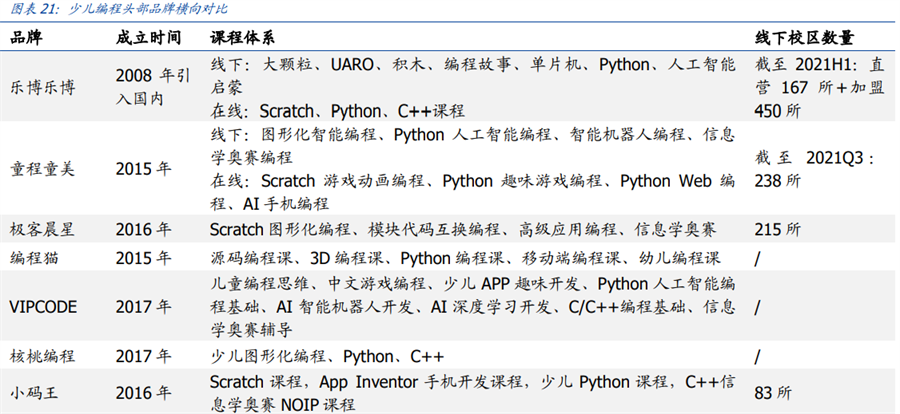The height and width of the screenshot is (414, 900).
Task: Click 2016 年 in the 小码王 row
Action: [x=143, y=393]
